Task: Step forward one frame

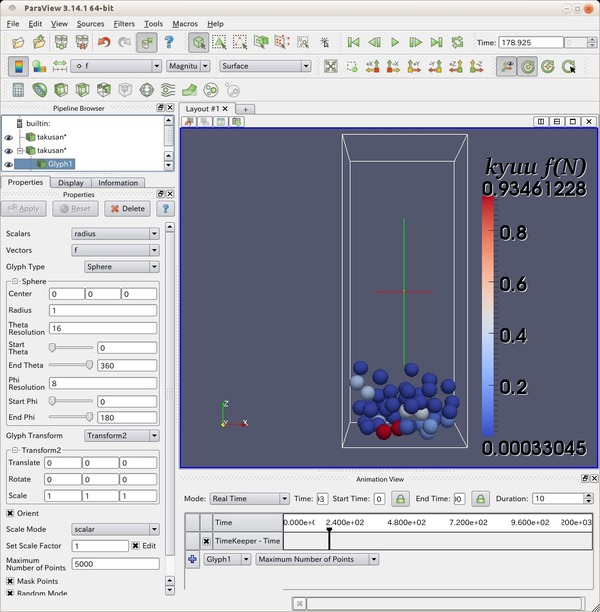Action: (x=415, y=42)
